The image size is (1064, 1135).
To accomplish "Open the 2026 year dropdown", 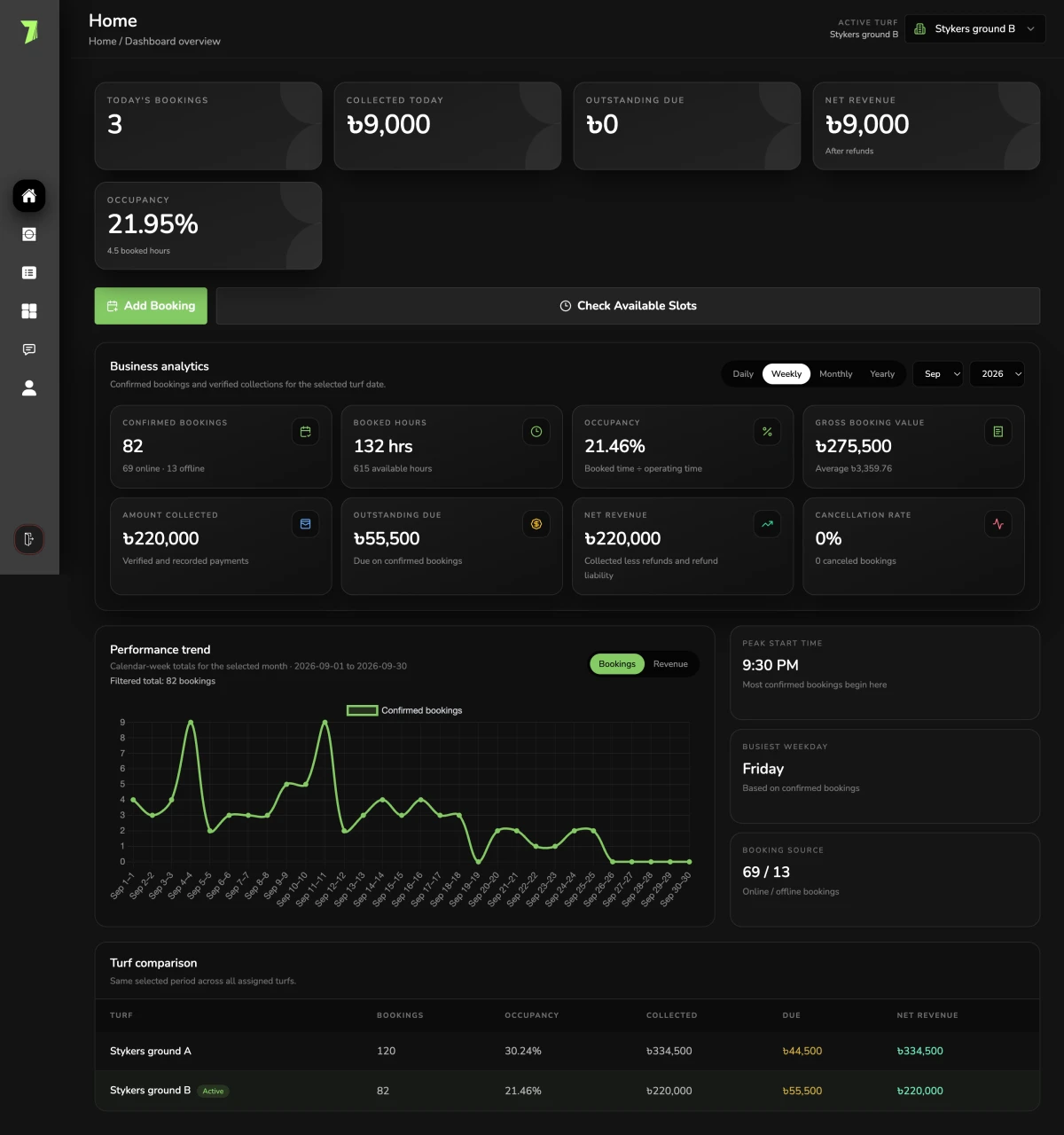I will tap(997, 374).
